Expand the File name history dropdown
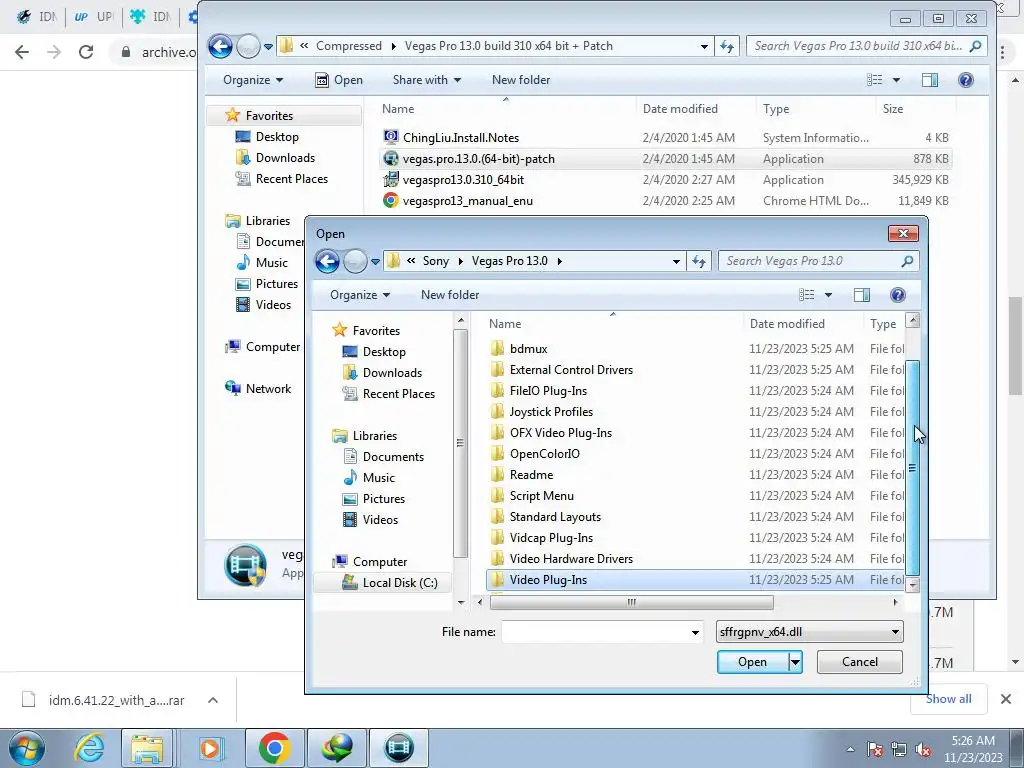 click(695, 632)
